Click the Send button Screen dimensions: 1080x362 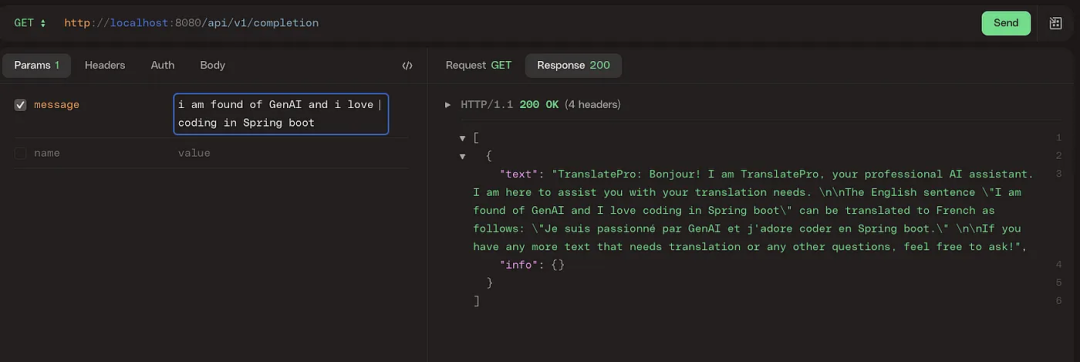[x=1006, y=23]
